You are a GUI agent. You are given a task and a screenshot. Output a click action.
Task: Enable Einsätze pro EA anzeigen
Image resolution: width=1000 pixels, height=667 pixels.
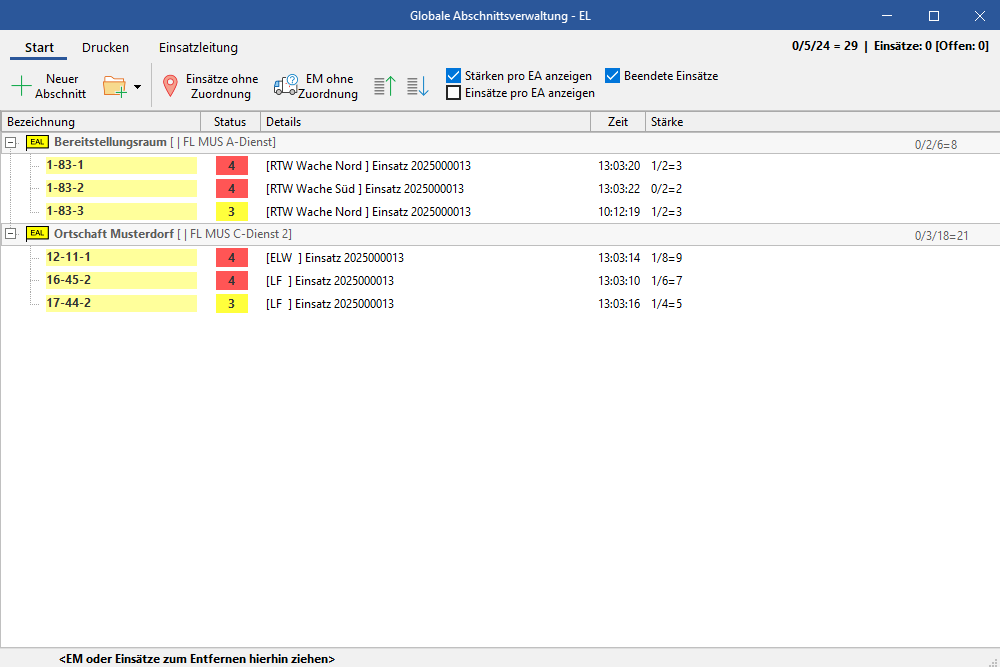(x=453, y=93)
